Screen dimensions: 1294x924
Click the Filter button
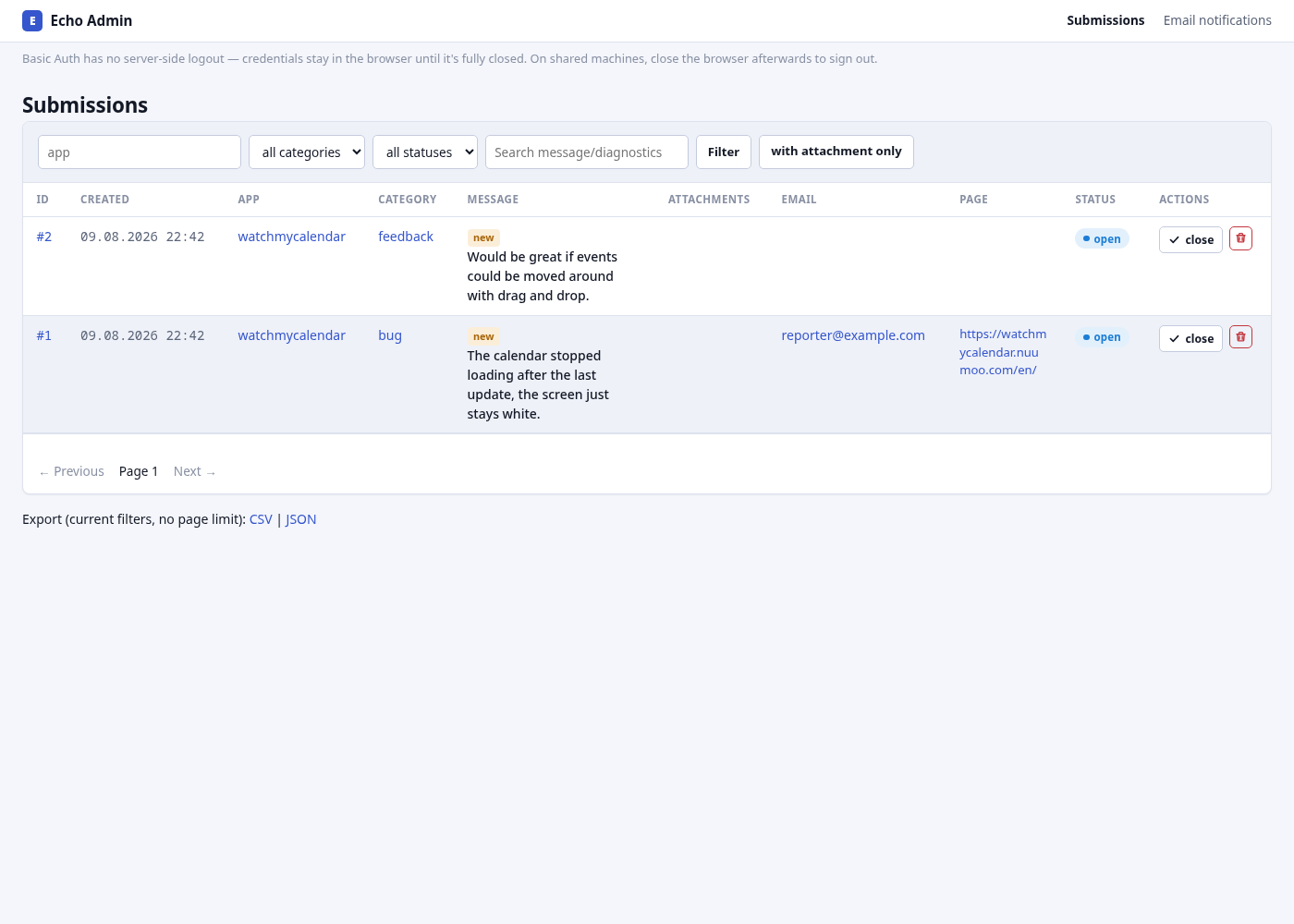point(724,152)
